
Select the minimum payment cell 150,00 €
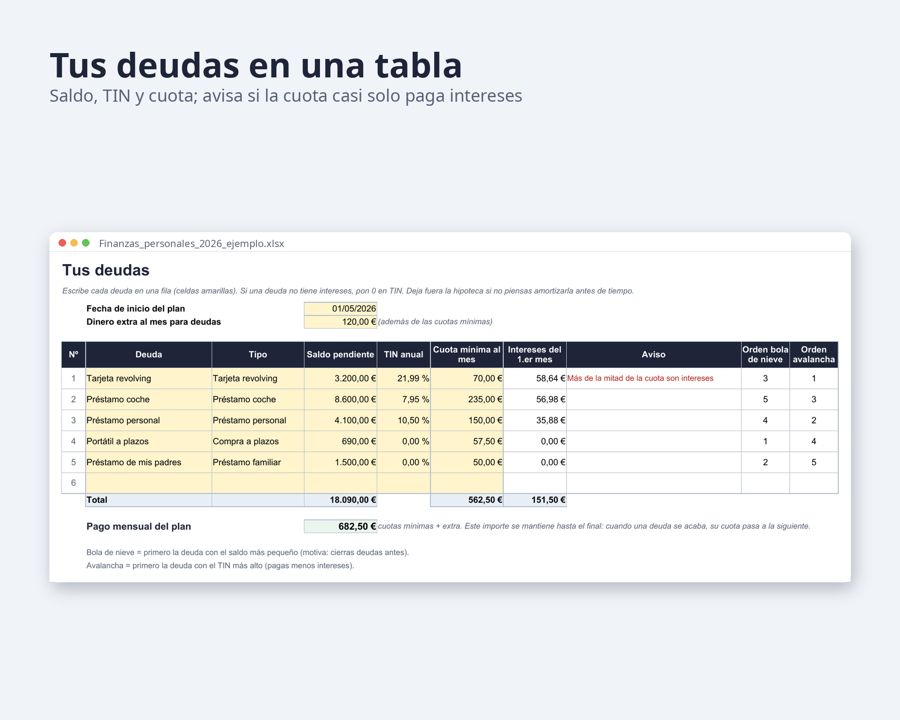[467, 420]
